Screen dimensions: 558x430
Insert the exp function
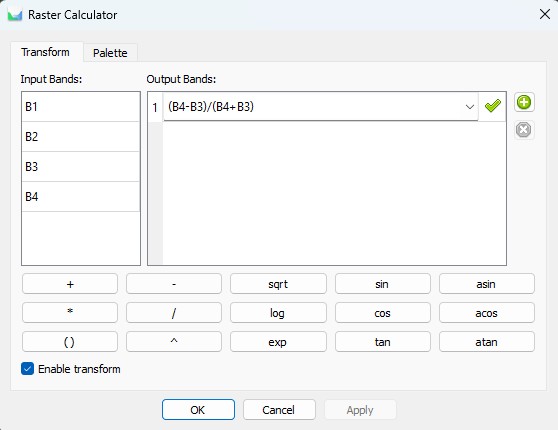pos(278,342)
